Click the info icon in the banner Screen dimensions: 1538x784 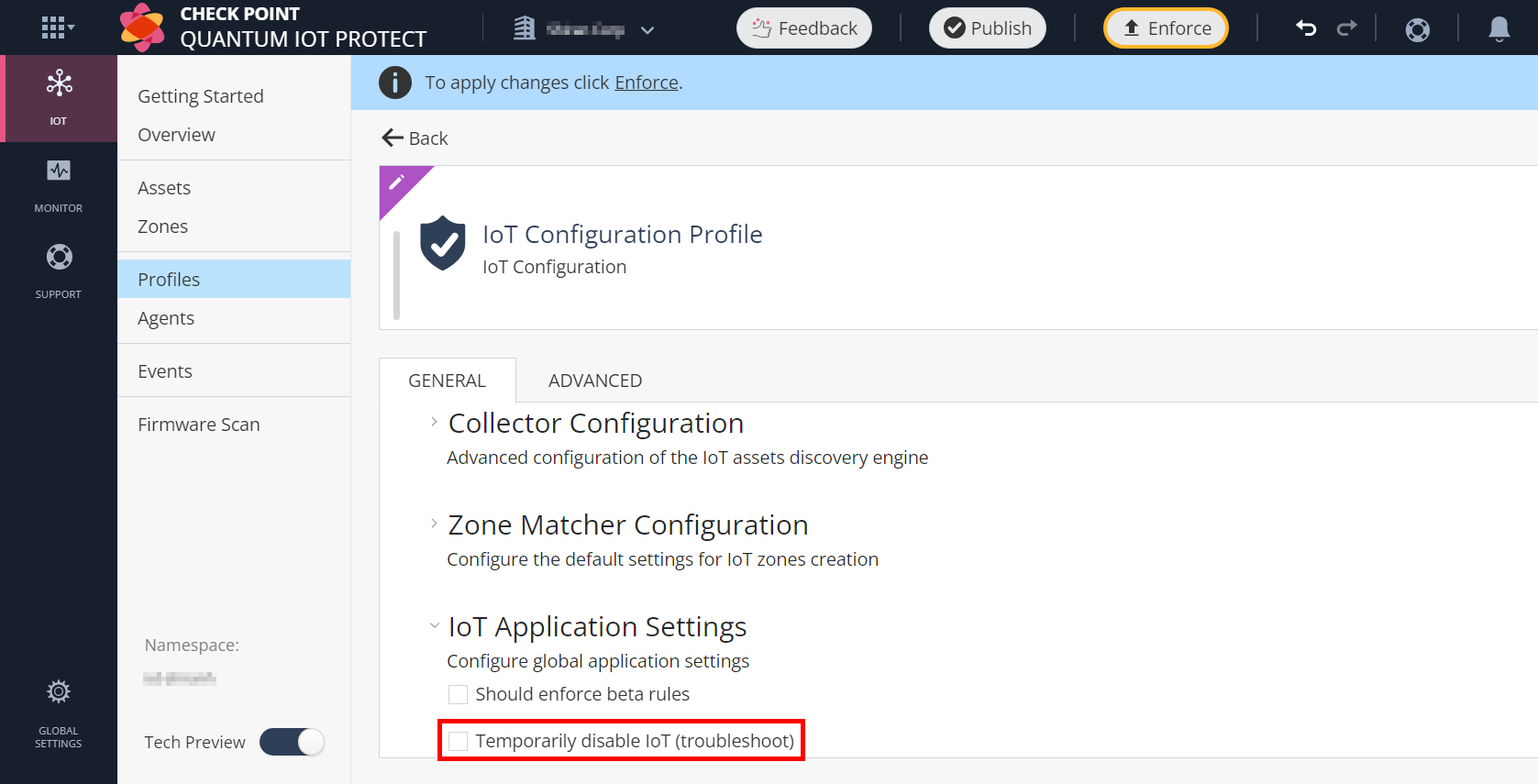tap(395, 83)
